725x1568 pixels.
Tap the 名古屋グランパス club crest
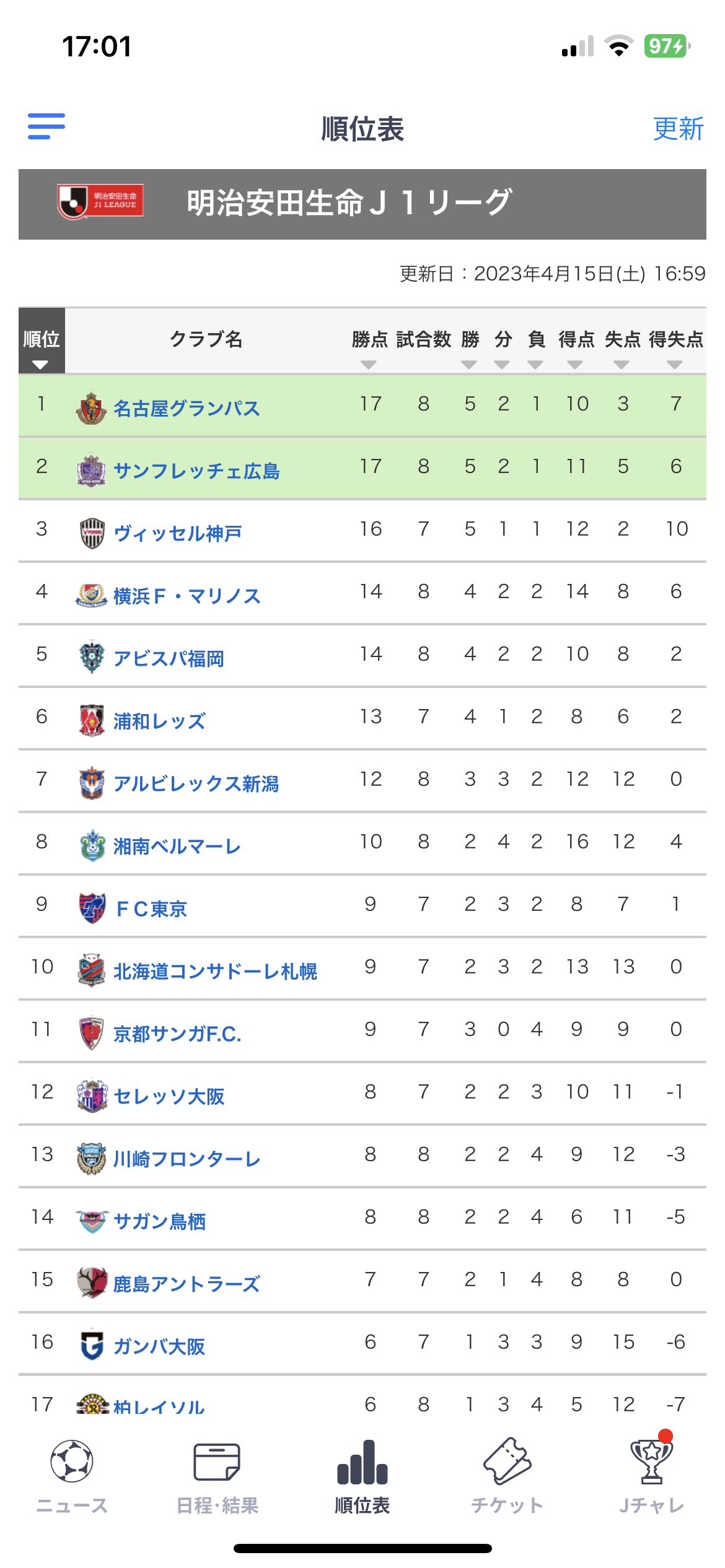91,407
